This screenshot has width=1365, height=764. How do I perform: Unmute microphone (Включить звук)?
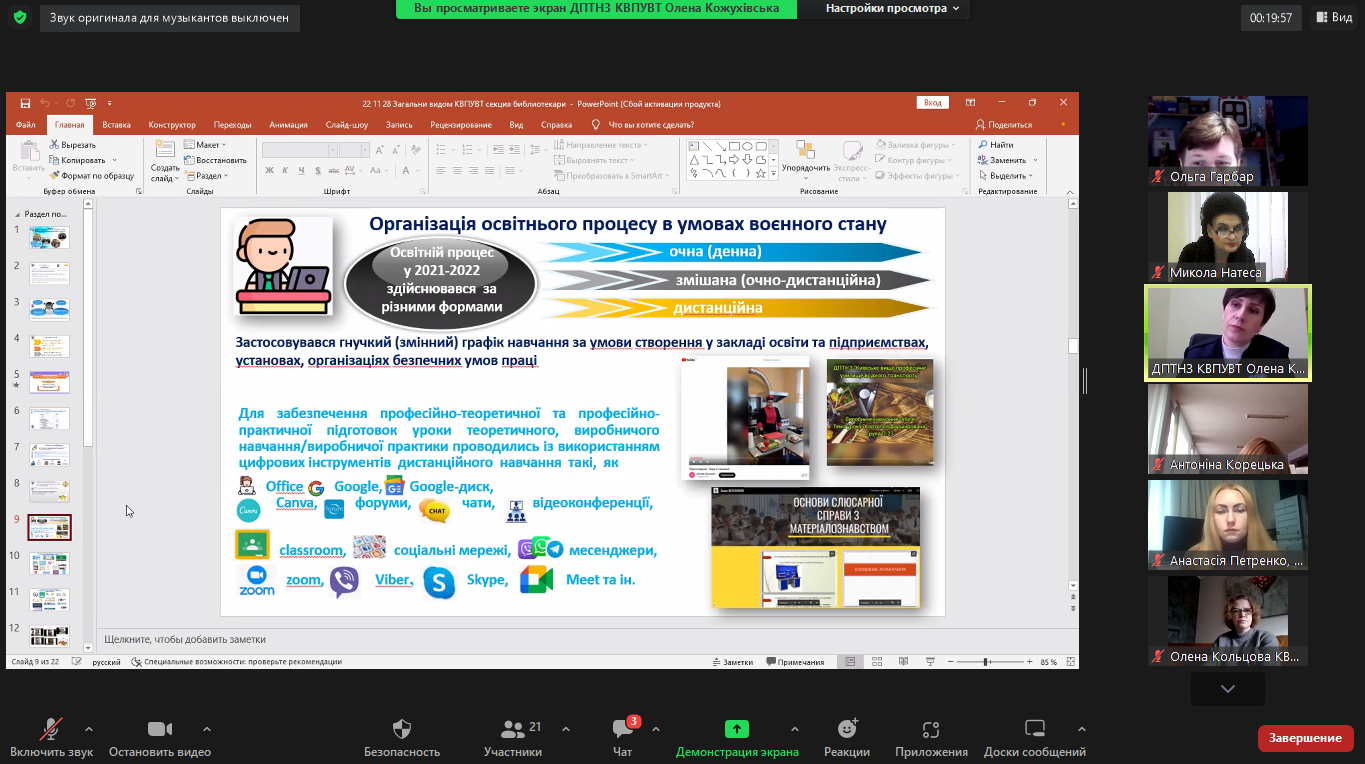point(51,739)
